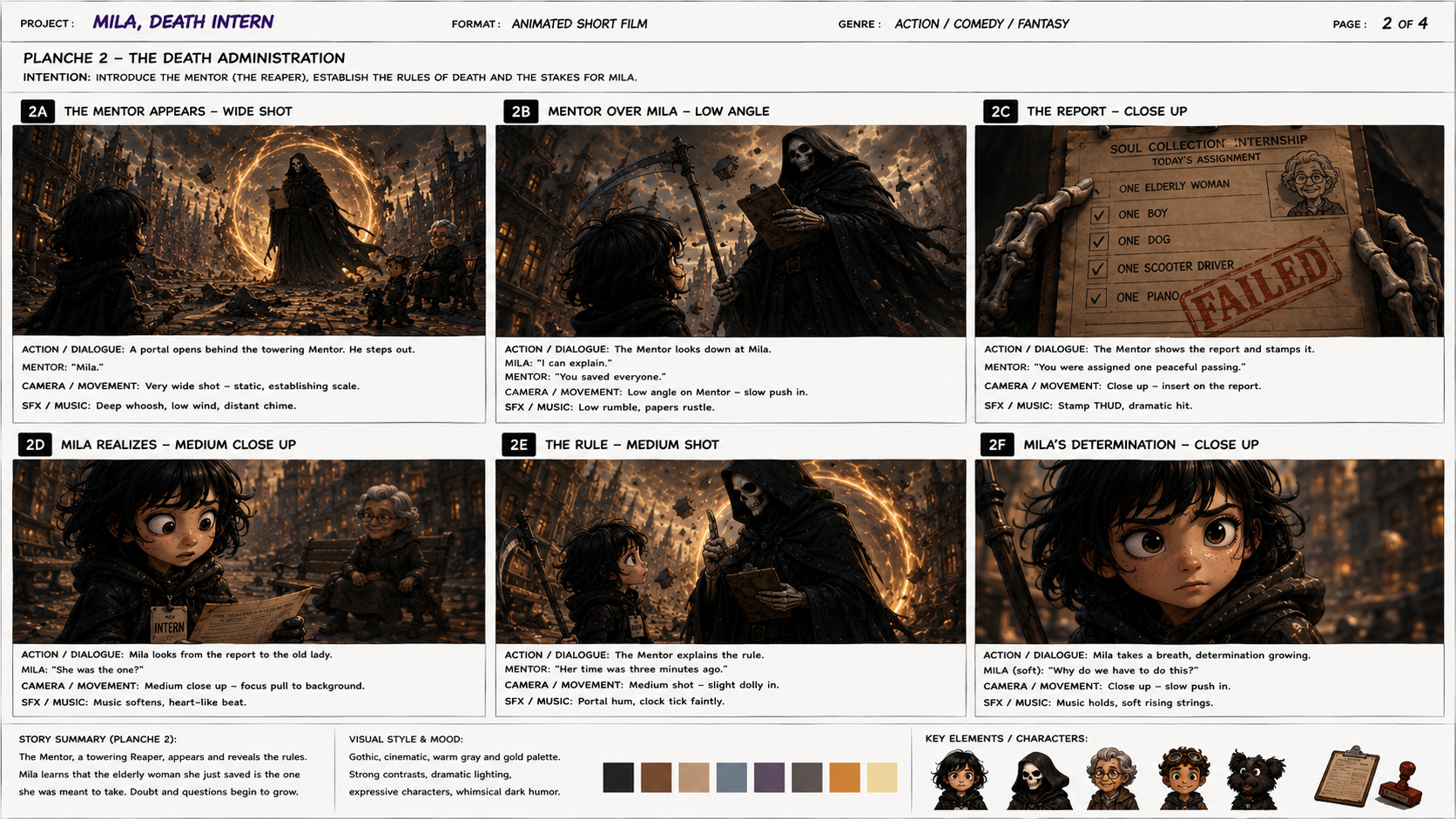Click "You were assigned one peaceful passing."
Viewport: 1456px width, 819px height.
[x=1140, y=367]
